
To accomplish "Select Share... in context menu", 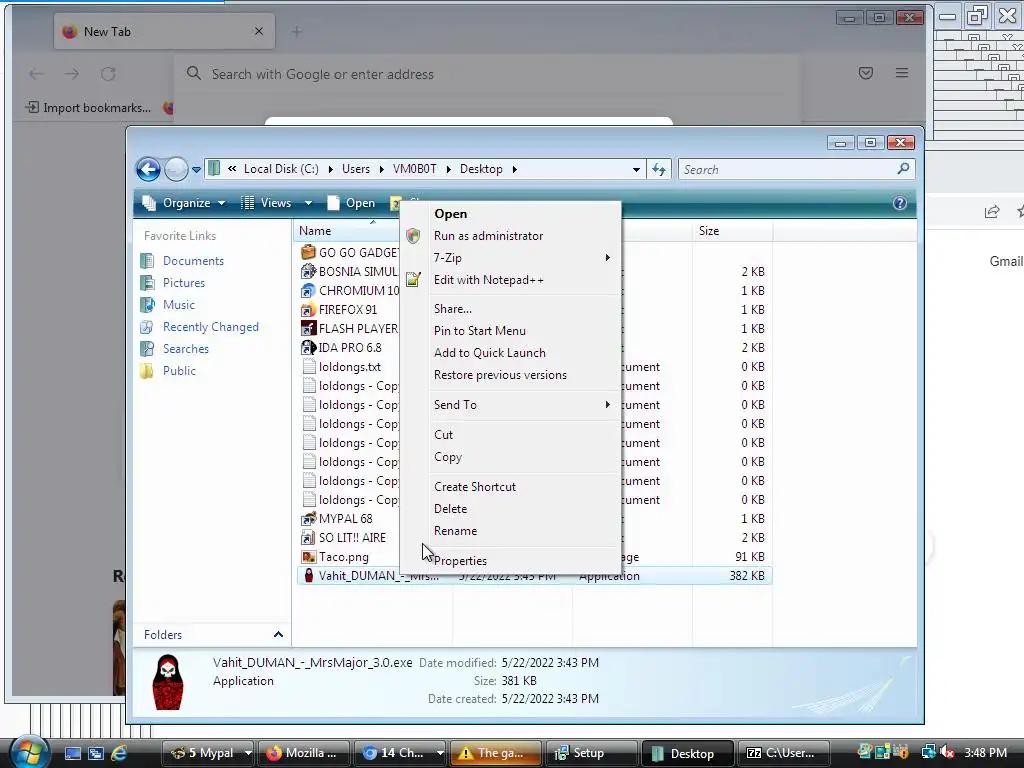I will tap(453, 309).
